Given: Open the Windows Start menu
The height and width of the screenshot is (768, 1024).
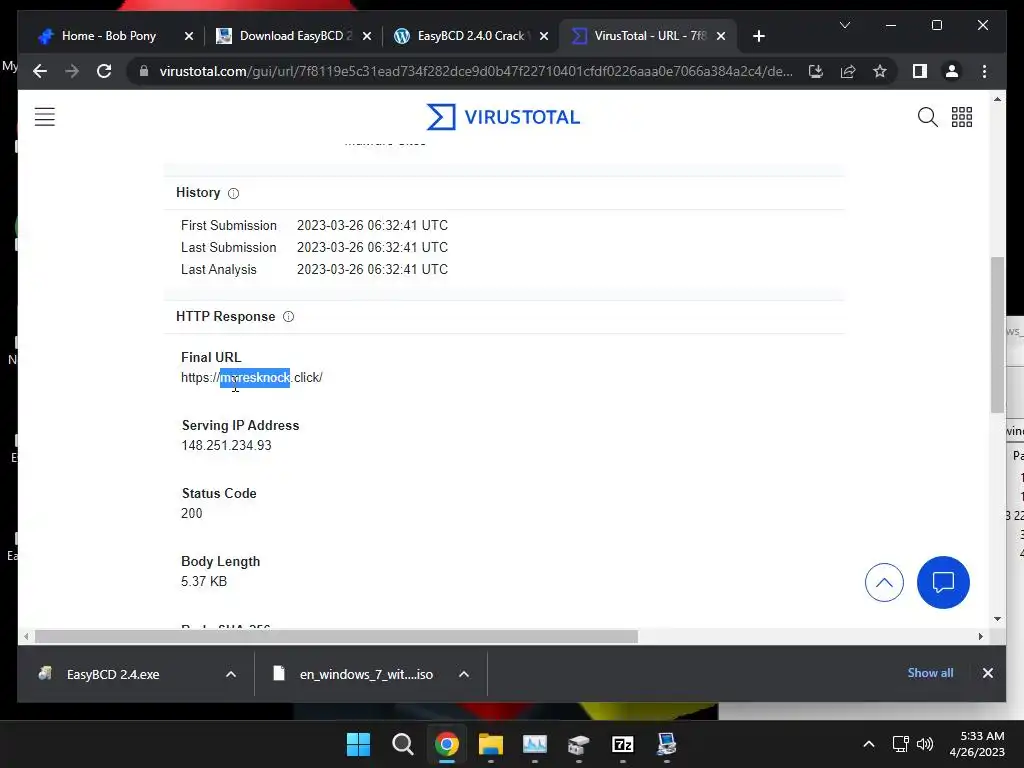Looking at the screenshot, I should (358, 744).
